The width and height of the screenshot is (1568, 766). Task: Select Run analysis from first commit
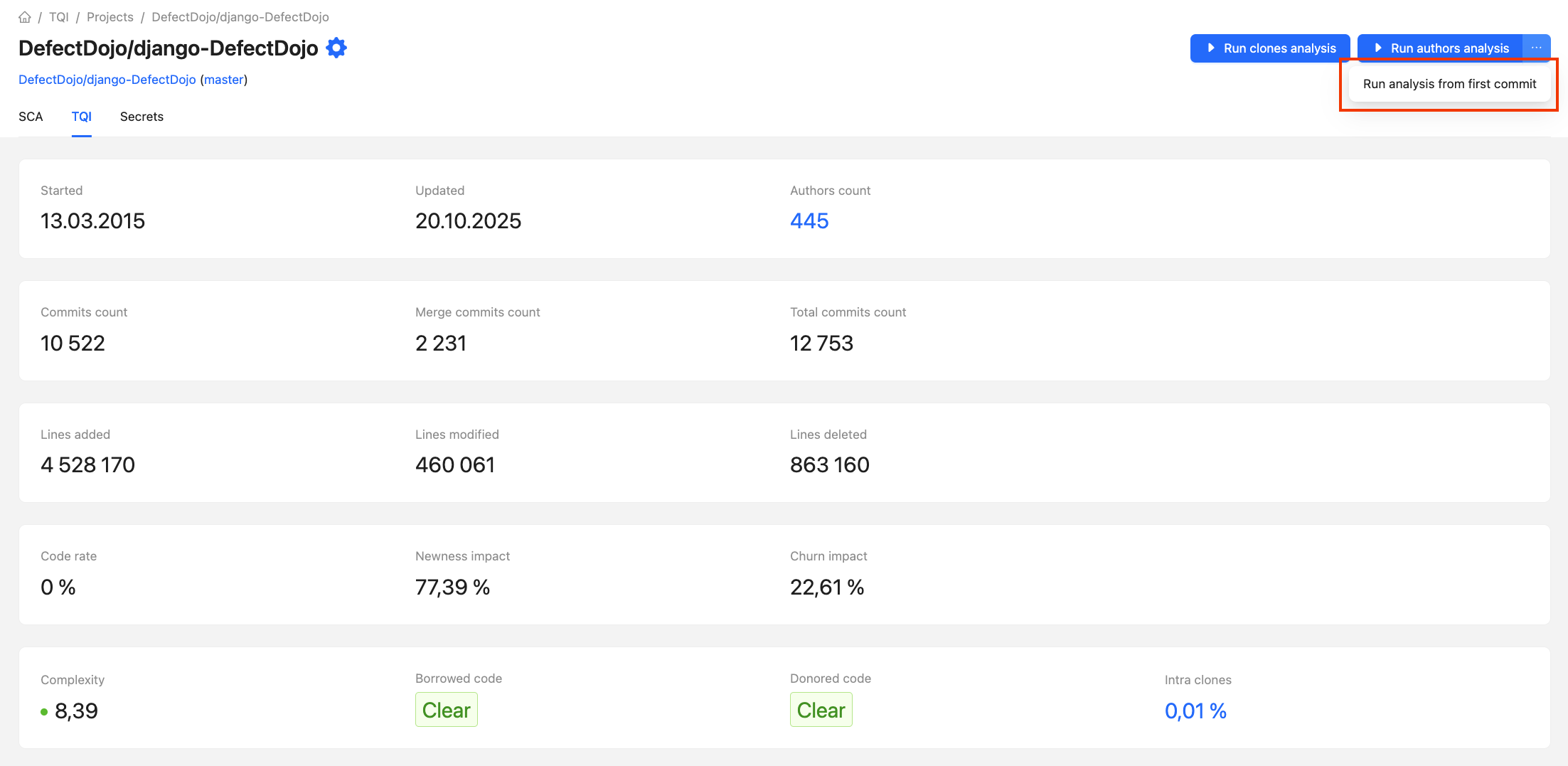click(1449, 84)
